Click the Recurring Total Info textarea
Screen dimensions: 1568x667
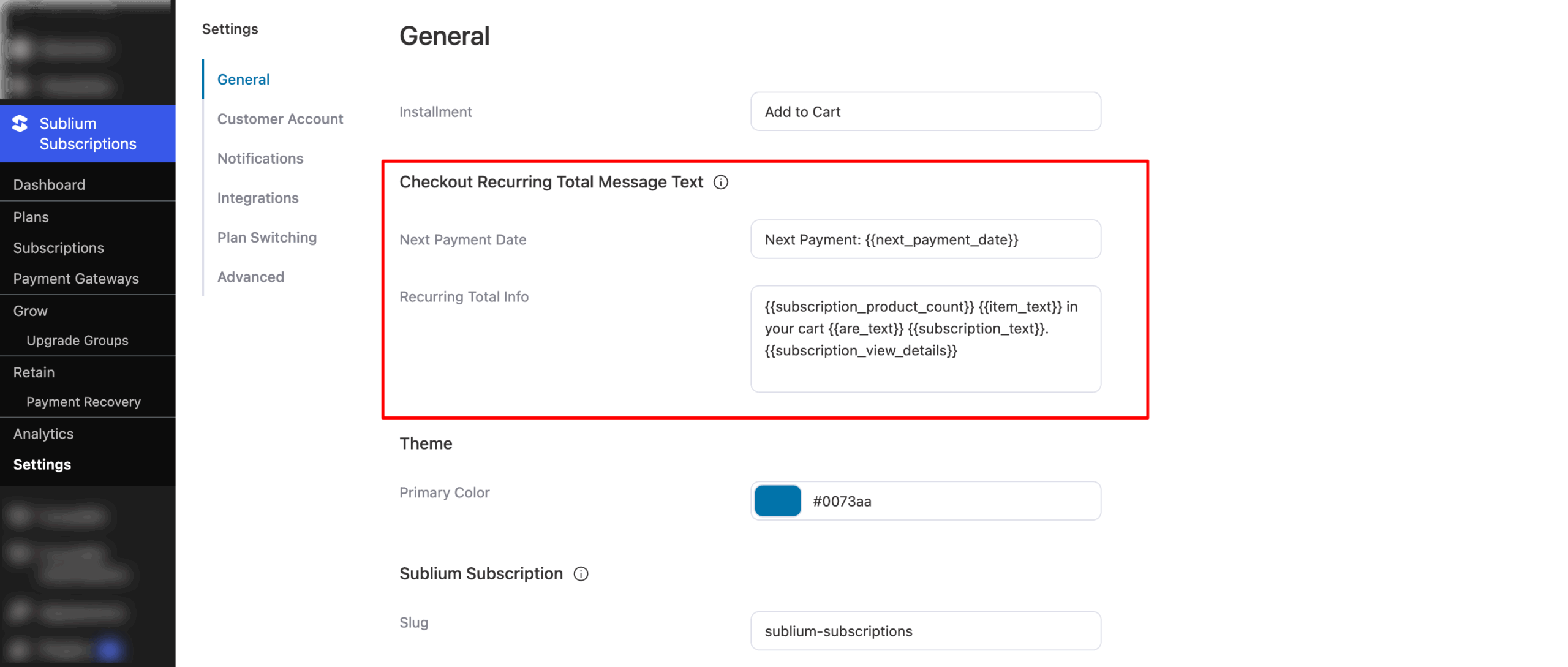(x=925, y=339)
